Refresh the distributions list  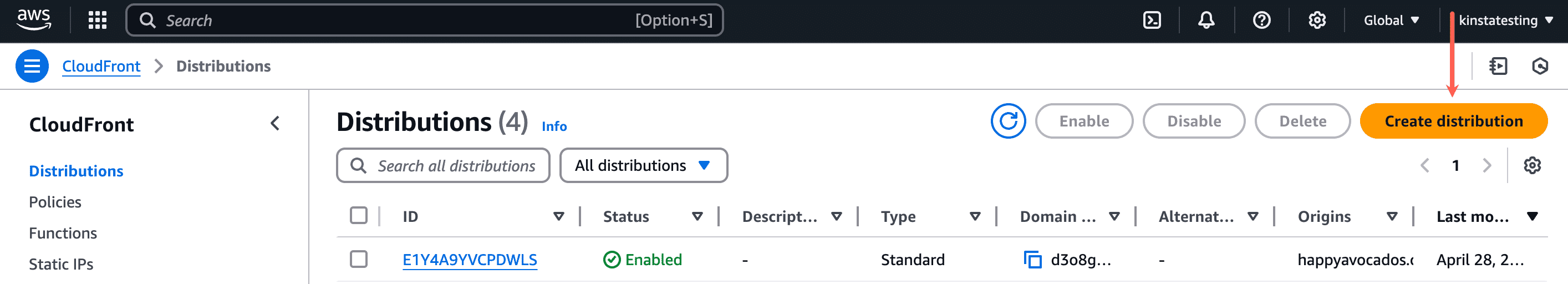click(1008, 121)
